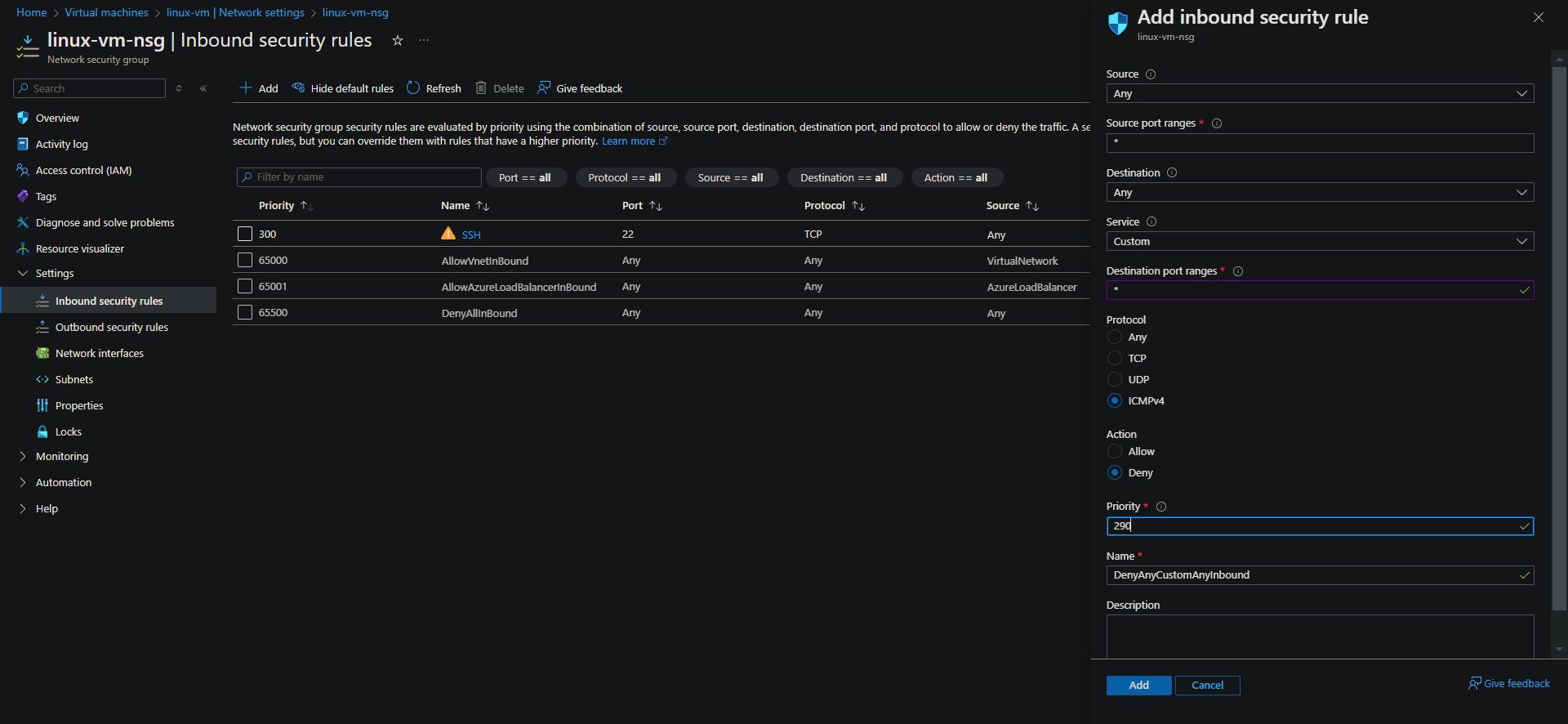Click the Activity log icon in sidebar
Image resolution: width=1568 pixels, height=724 pixels.
point(23,144)
